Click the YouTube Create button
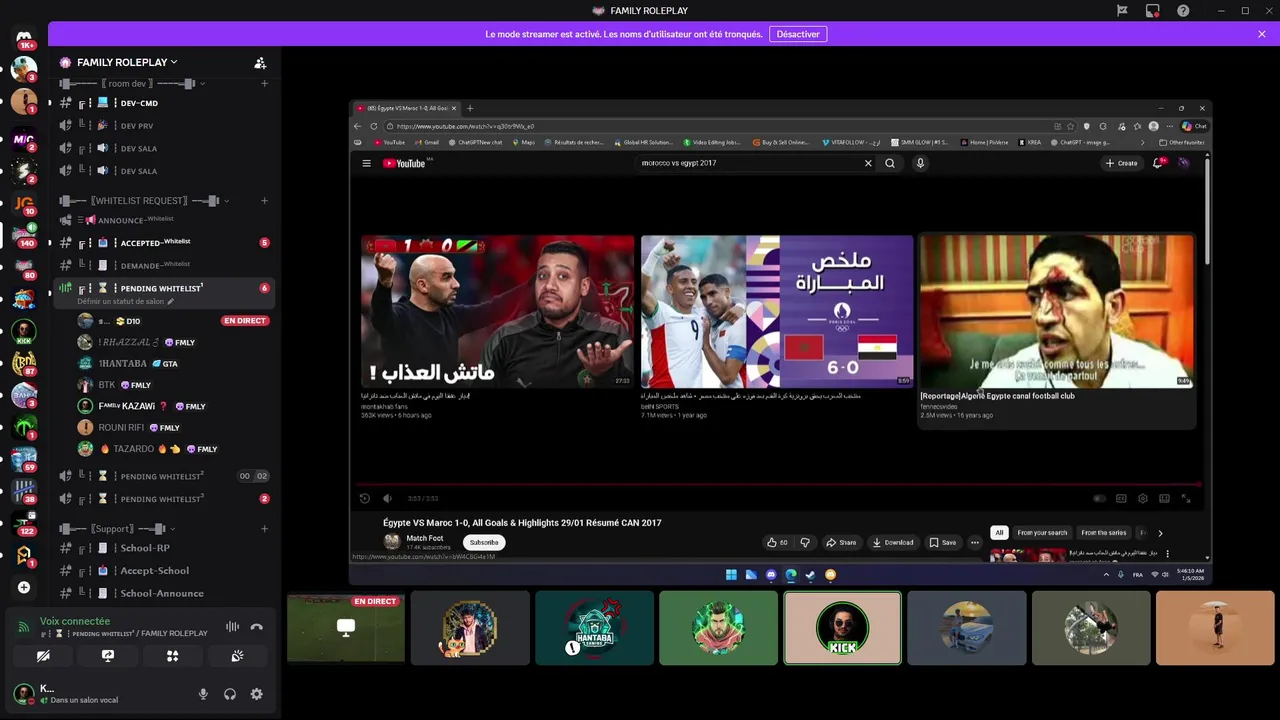This screenshot has width=1280, height=720. click(x=1121, y=163)
